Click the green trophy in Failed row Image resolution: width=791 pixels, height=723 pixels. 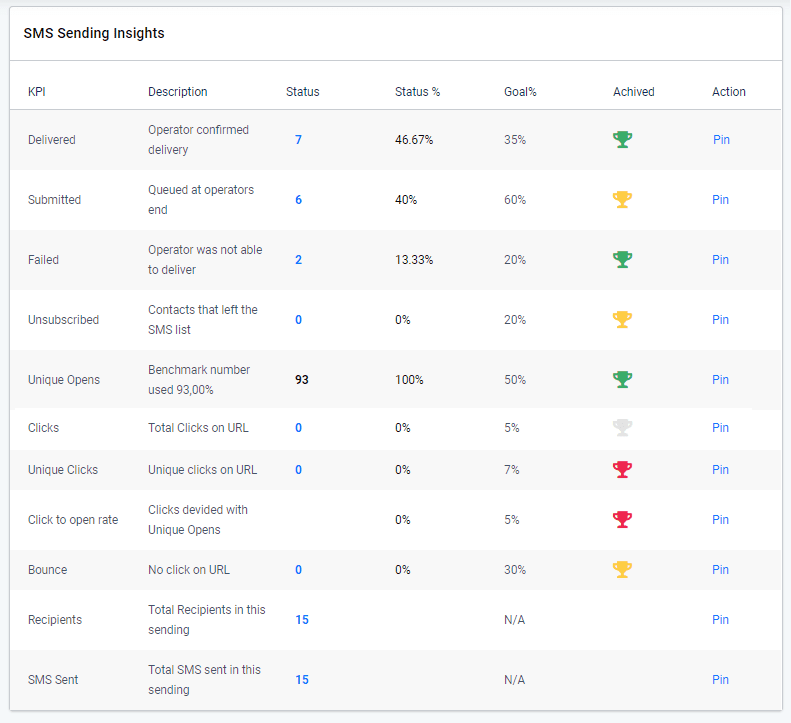tap(622, 260)
